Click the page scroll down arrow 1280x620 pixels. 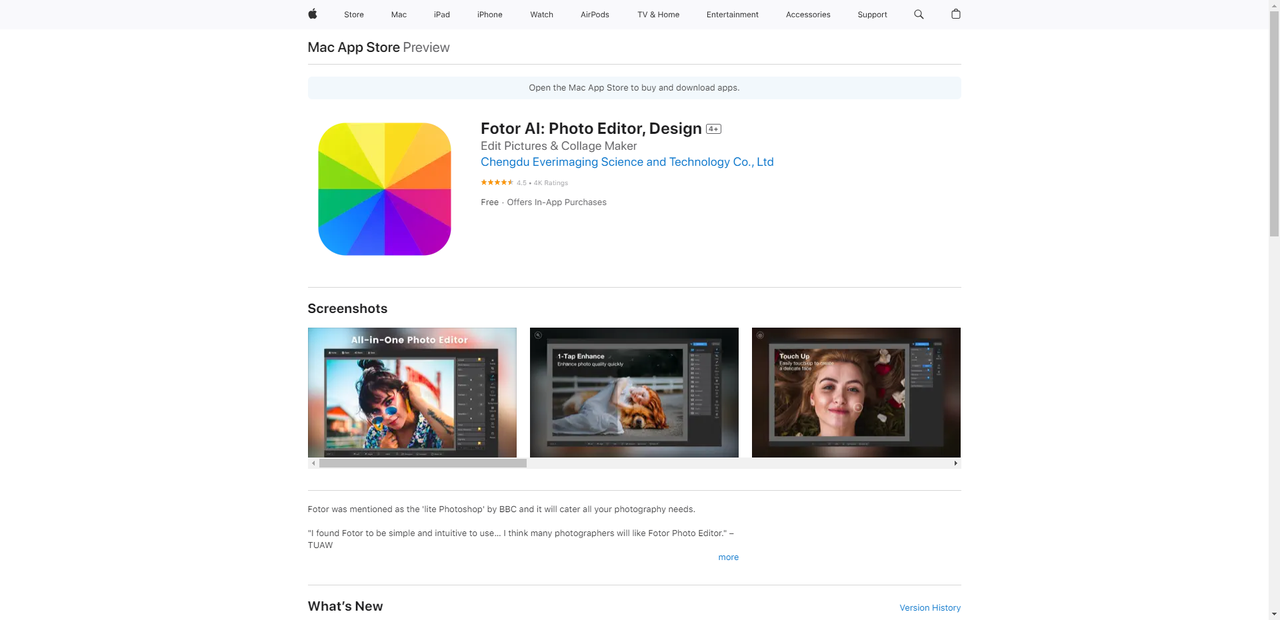pyautogui.click(x=1274, y=614)
